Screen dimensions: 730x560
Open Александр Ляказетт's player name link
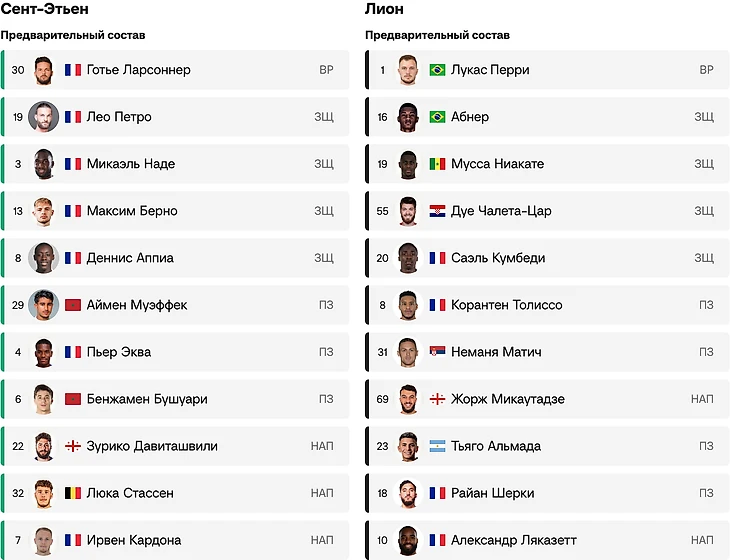point(513,540)
